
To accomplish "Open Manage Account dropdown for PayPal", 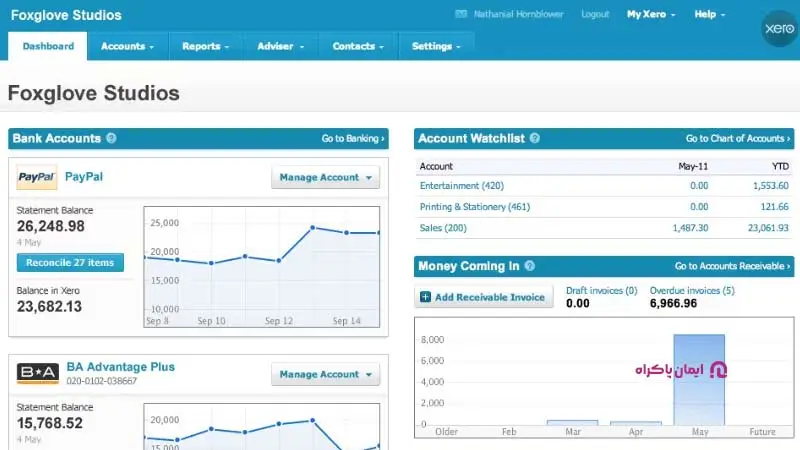I will 326,177.
